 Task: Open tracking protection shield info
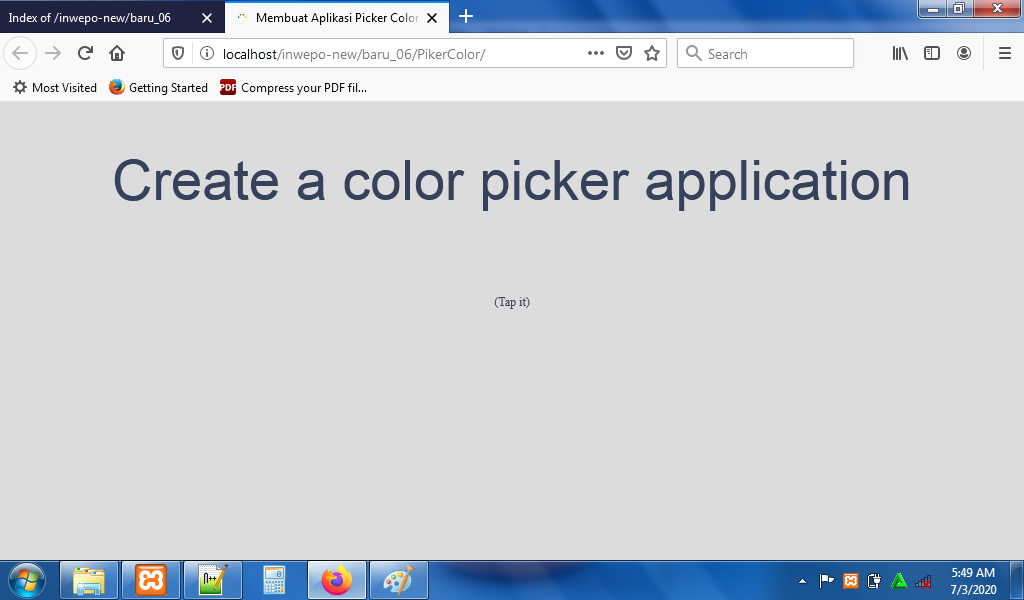[x=178, y=54]
